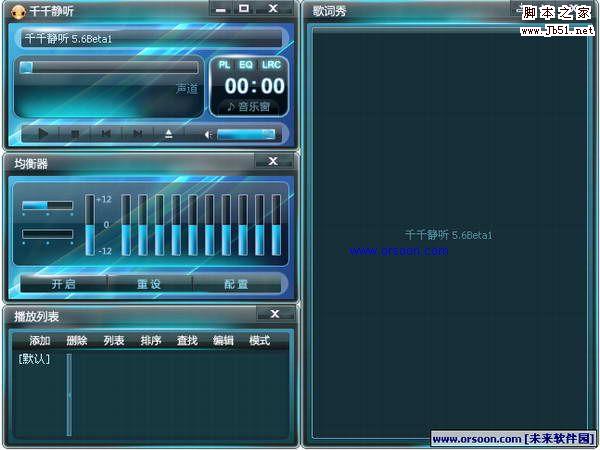Viewport: 600px width, 450px height.
Task: Adjust the main volume slider
Action: pyautogui.click(x=246, y=135)
